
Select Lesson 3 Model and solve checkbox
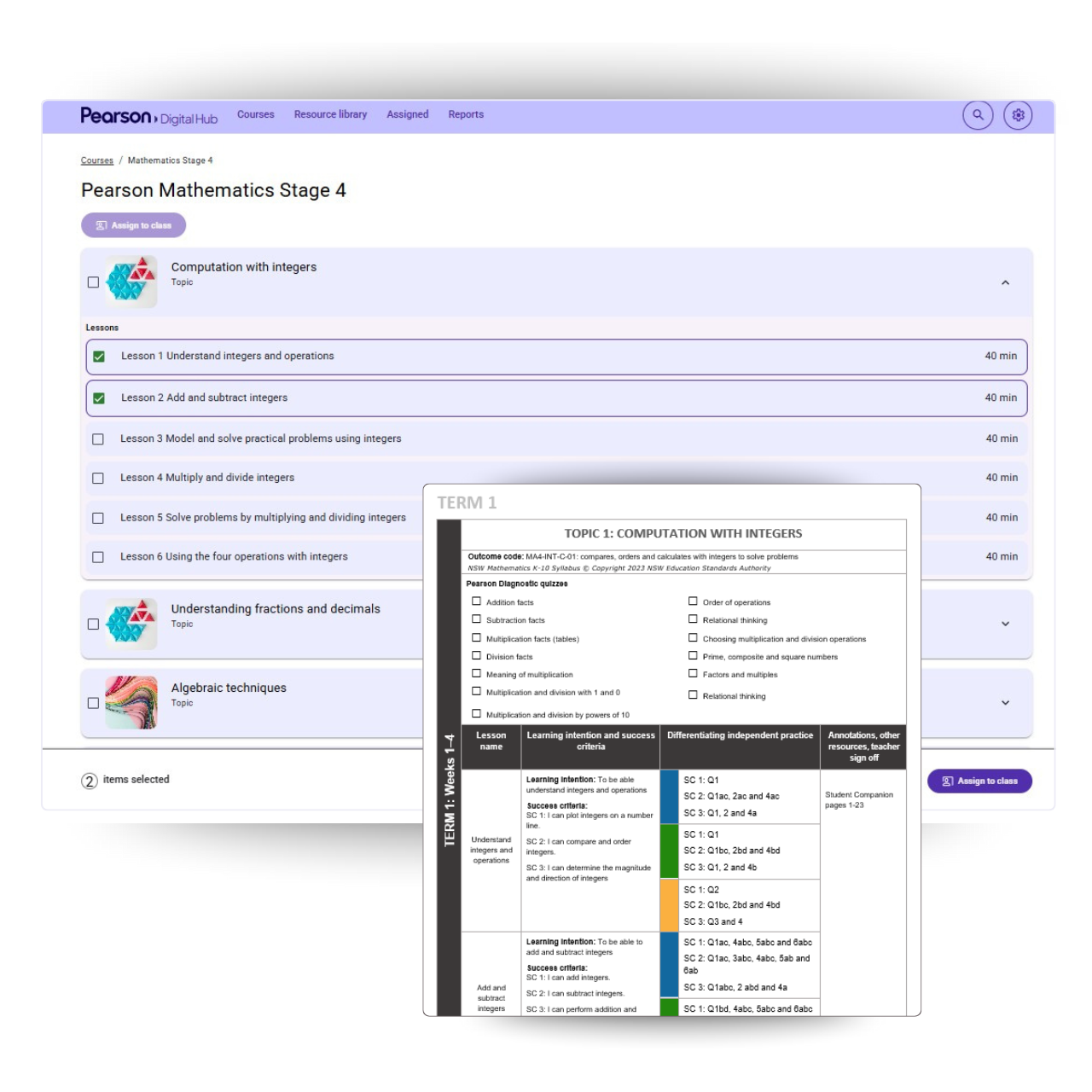pyautogui.click(x=98, y=439)
